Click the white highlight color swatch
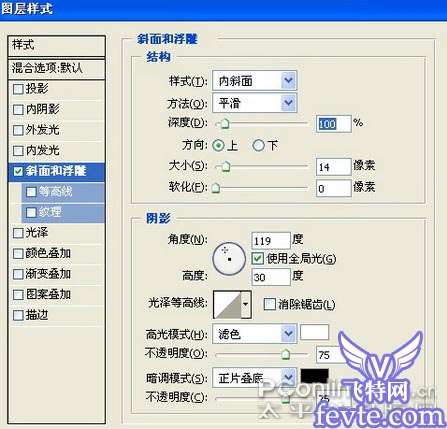The width and height of the screenshot is (447, 429). 314,332
